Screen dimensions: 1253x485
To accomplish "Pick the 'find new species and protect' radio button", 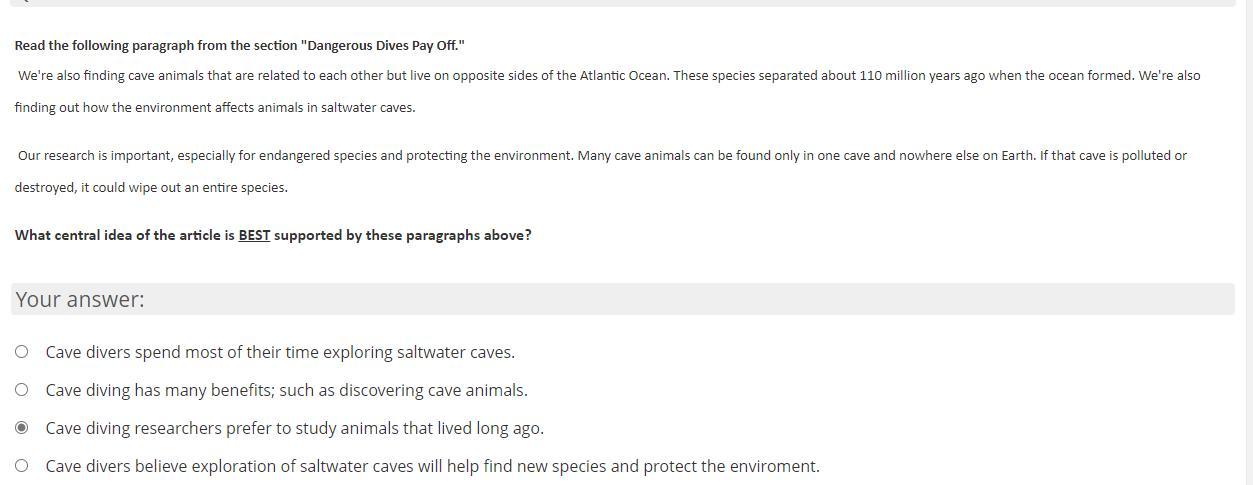I will point(21,466).
